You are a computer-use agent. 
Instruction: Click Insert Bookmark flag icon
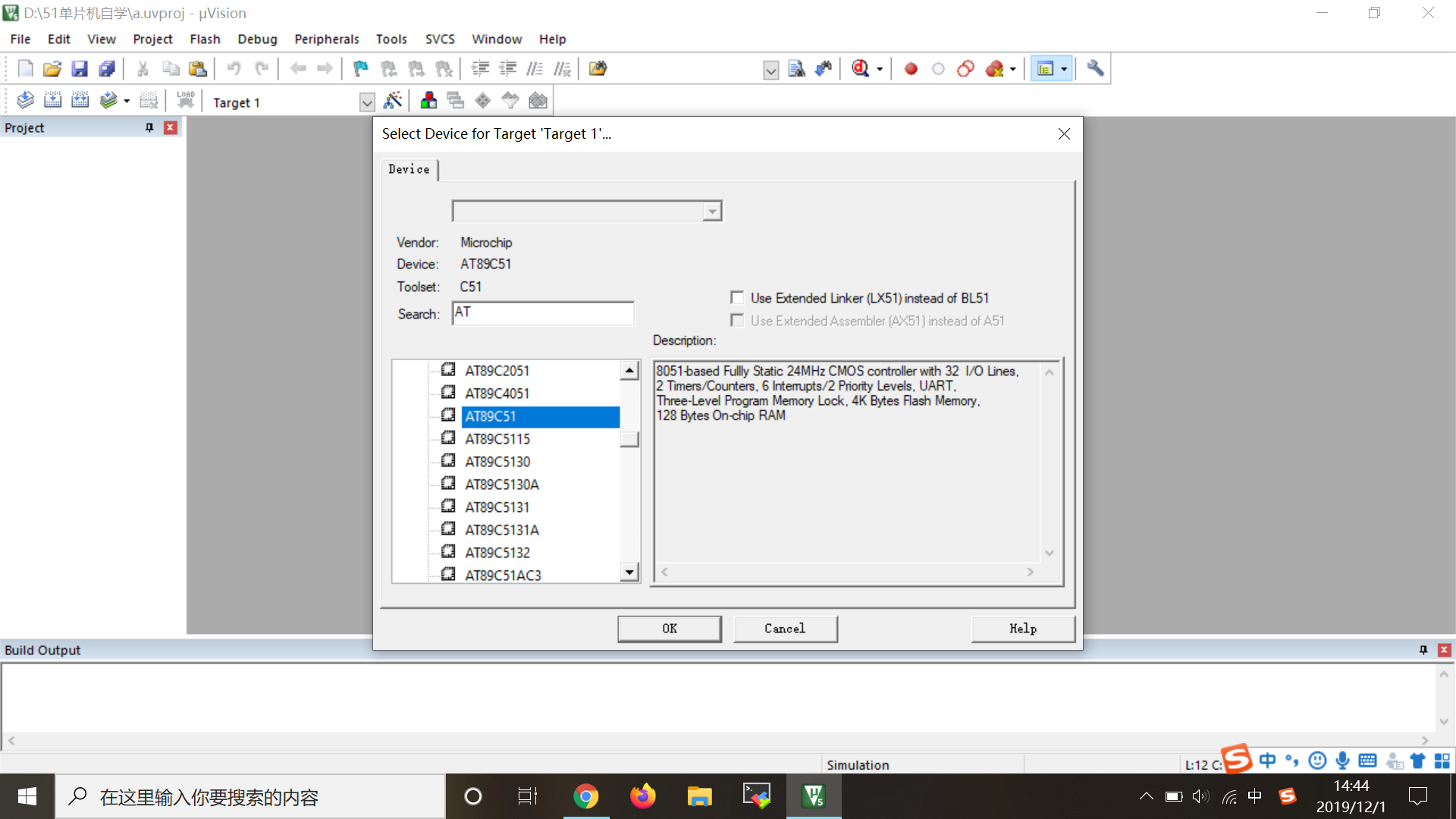coord(361,69)
